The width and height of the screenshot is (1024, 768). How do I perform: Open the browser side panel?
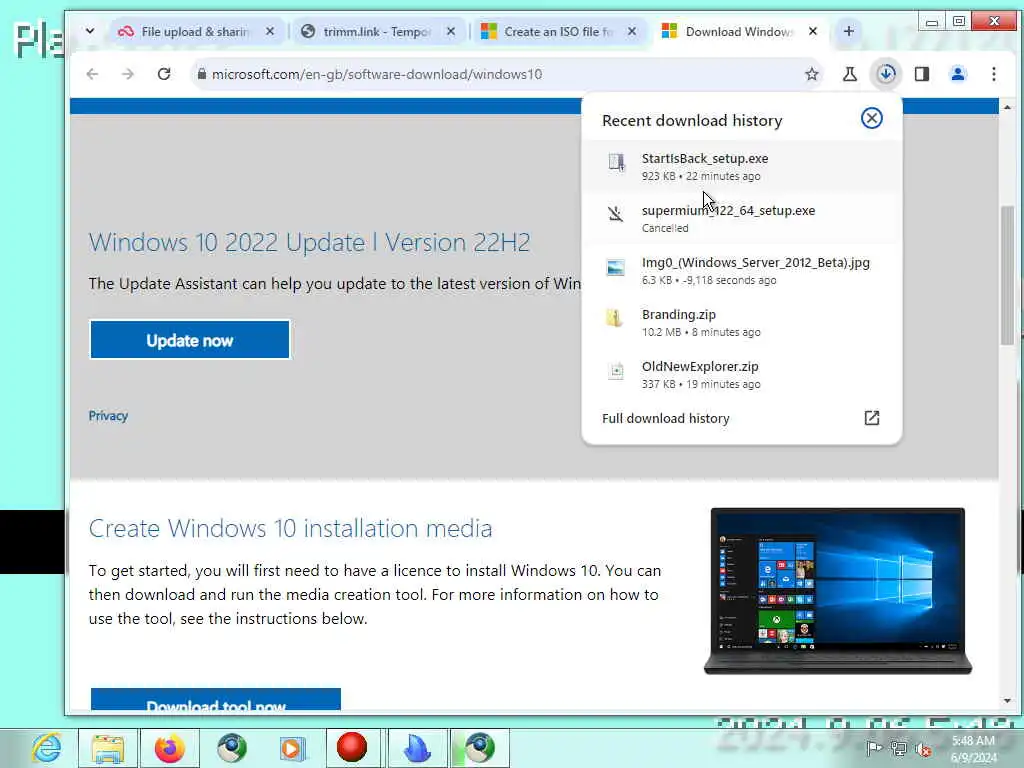pyautogui.click(x=921, y=74)
